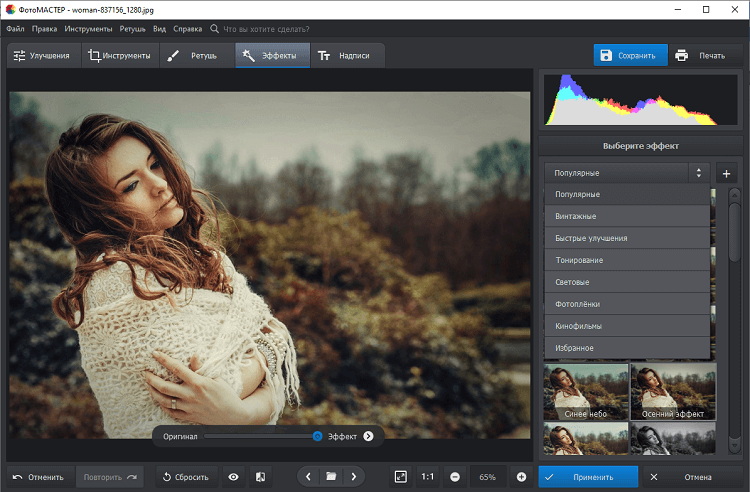Zoom out with the minus icon
Screen dimensions: 750x492
coord(455,477)
